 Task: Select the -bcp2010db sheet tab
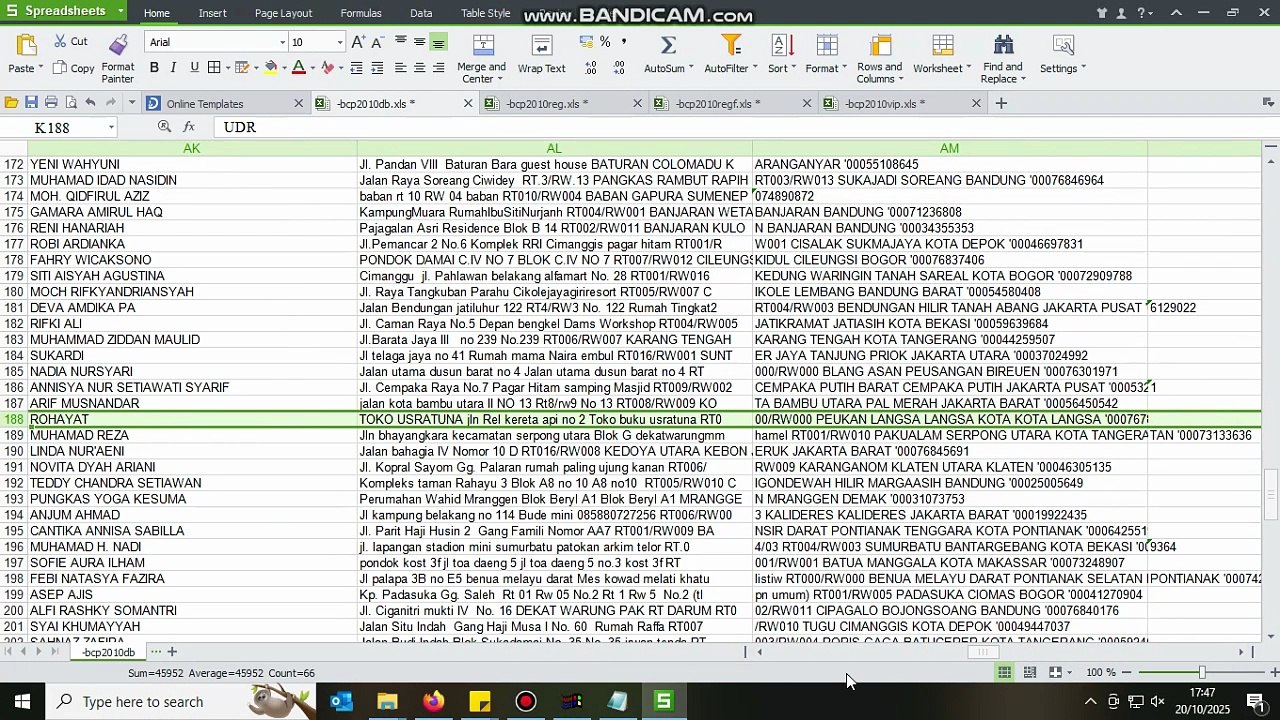pyautogui.click(x=108, y=653)
